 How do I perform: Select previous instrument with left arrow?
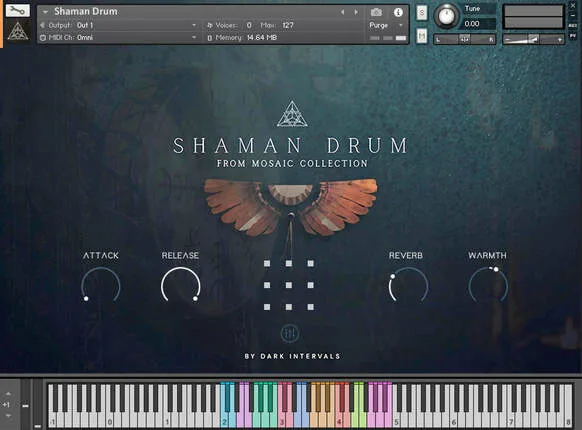point(342,12)
